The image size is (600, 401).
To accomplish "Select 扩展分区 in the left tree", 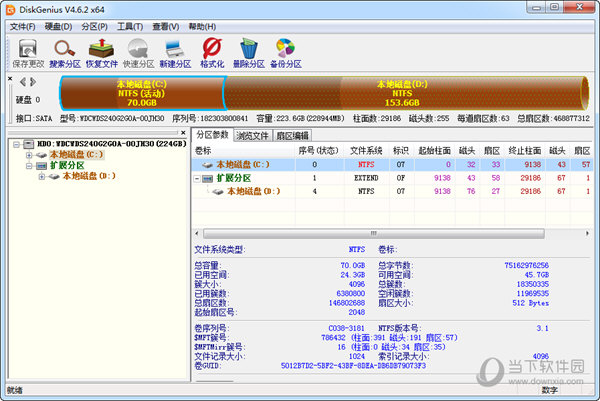I will 67,165.
